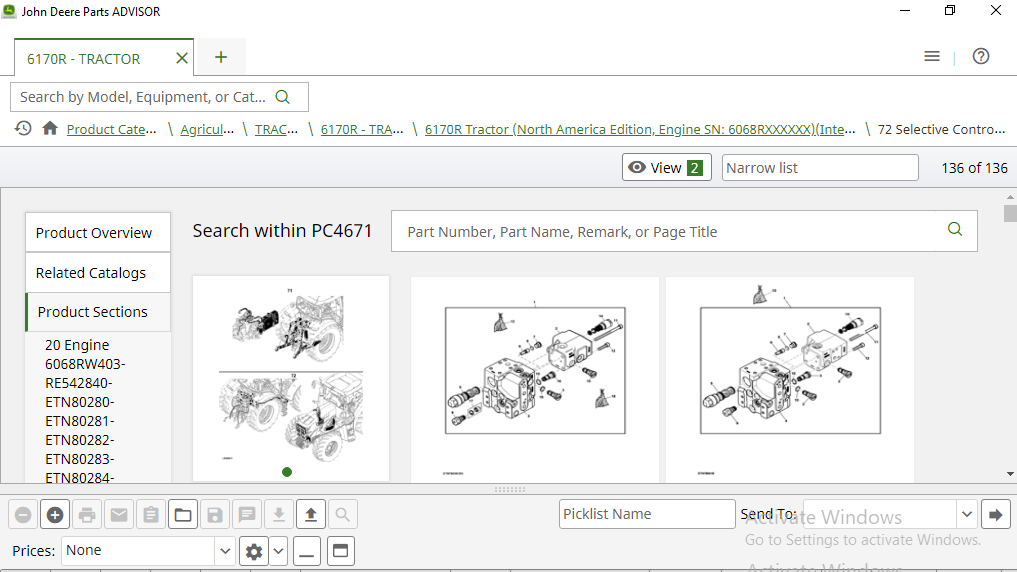Focus the Picklist Name field
Screen dimensions: 1017x572
(x=647, y=514)
